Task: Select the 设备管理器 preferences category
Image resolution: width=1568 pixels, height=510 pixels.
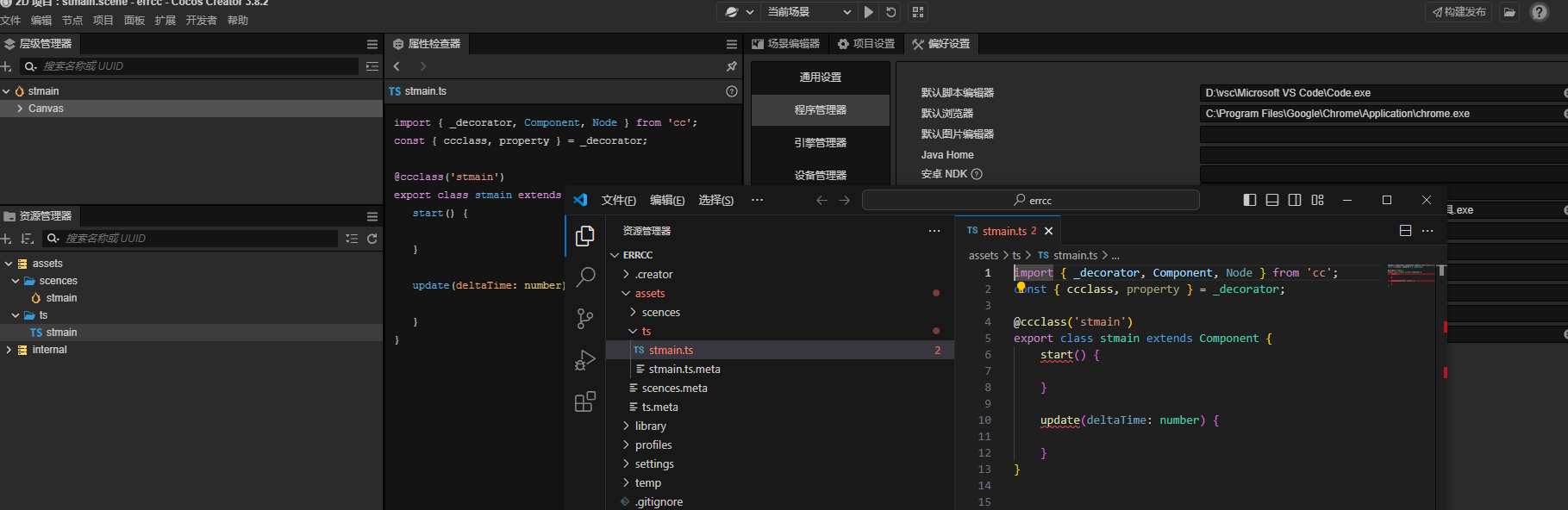Action: click(821, 175)
